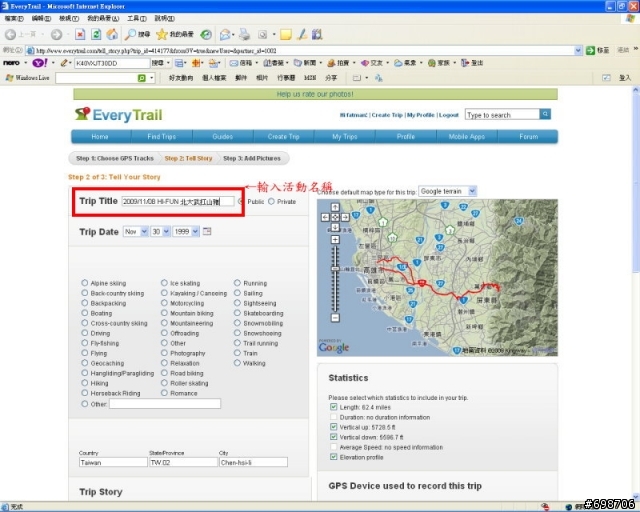Screen dimensions: 640x512
Task: Open Favorites star icon
Action: pos(162,35)
